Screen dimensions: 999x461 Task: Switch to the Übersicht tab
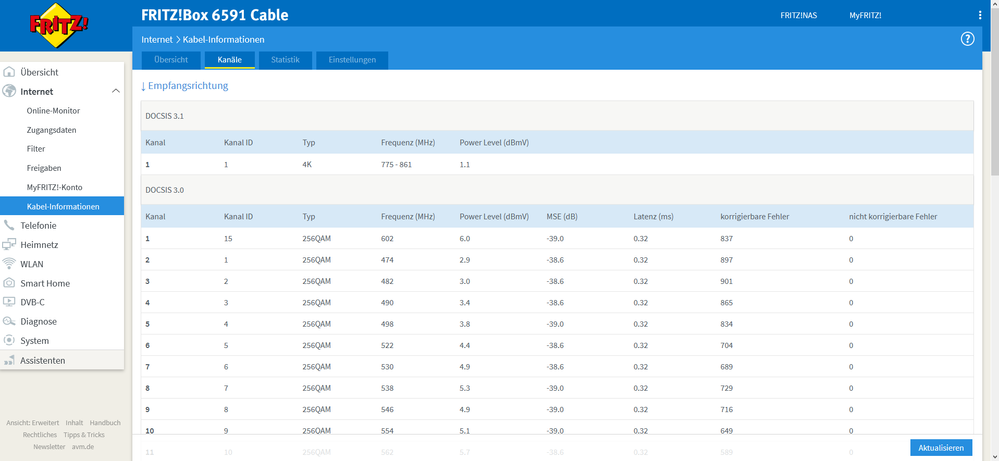(171, 60)
